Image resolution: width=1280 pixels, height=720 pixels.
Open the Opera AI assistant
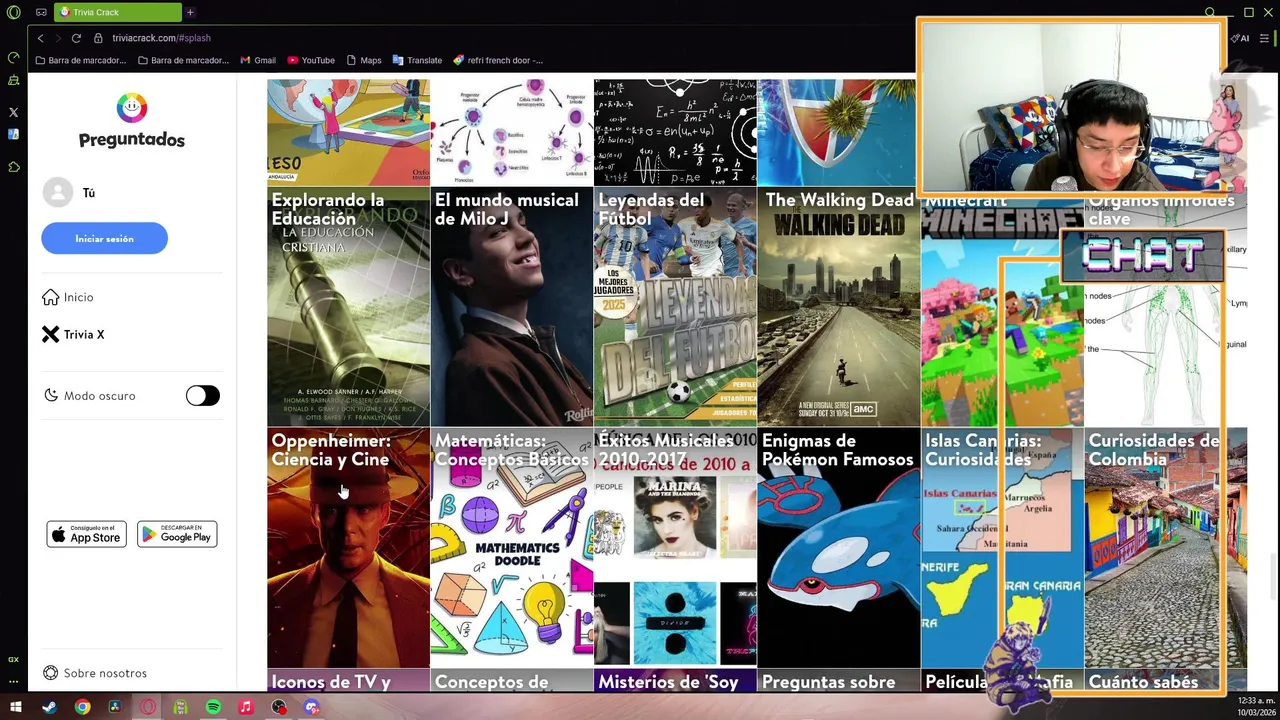1240,38
